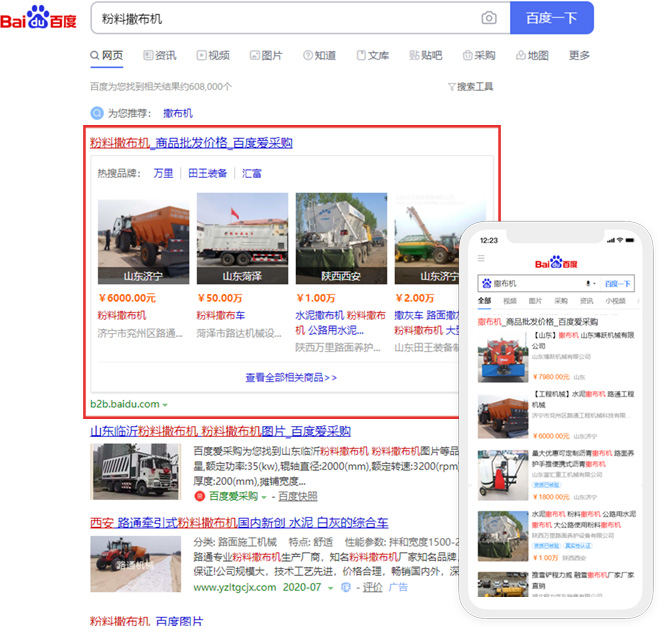This screenshot has width=660, height=628.
Task: Open the ¥1800.00元 product image in phone
Action: [503, 475]
